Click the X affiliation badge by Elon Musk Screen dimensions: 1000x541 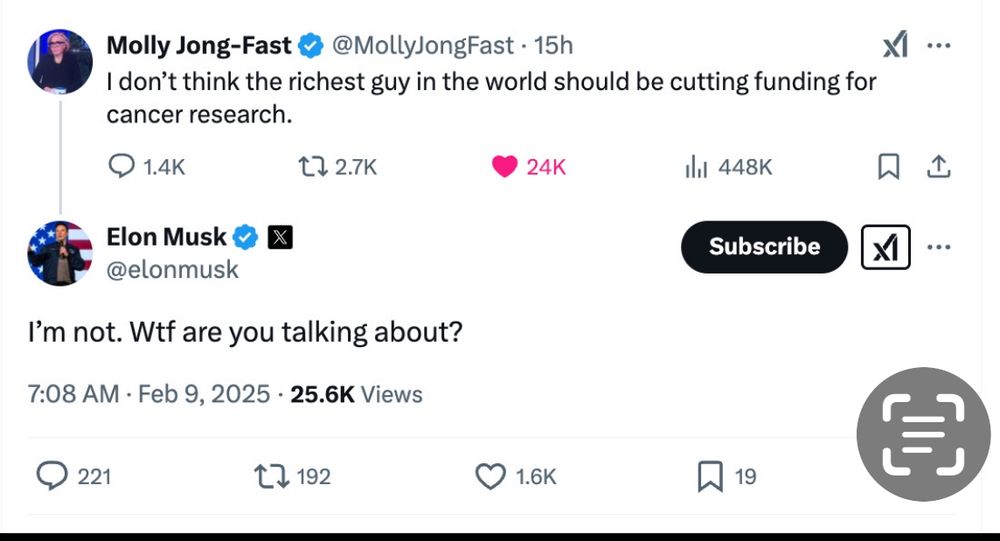point(282,237)
